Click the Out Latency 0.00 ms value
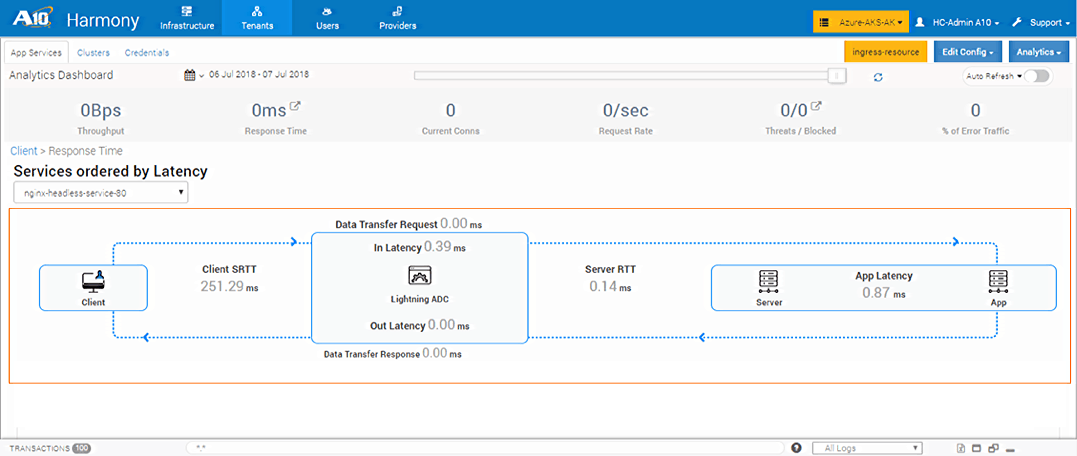Image resolution: width=1077 pixels, height=456 pixels. [x=449, y=326]
